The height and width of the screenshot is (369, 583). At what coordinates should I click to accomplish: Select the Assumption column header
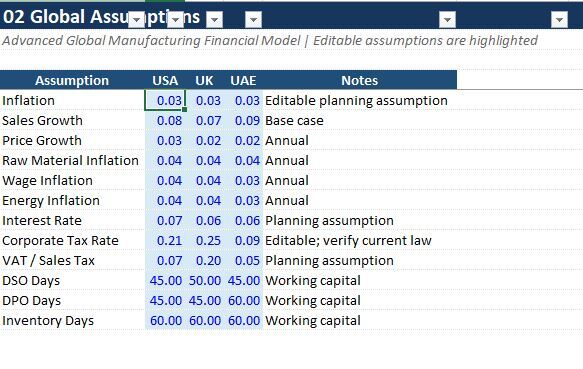(72, 80)
